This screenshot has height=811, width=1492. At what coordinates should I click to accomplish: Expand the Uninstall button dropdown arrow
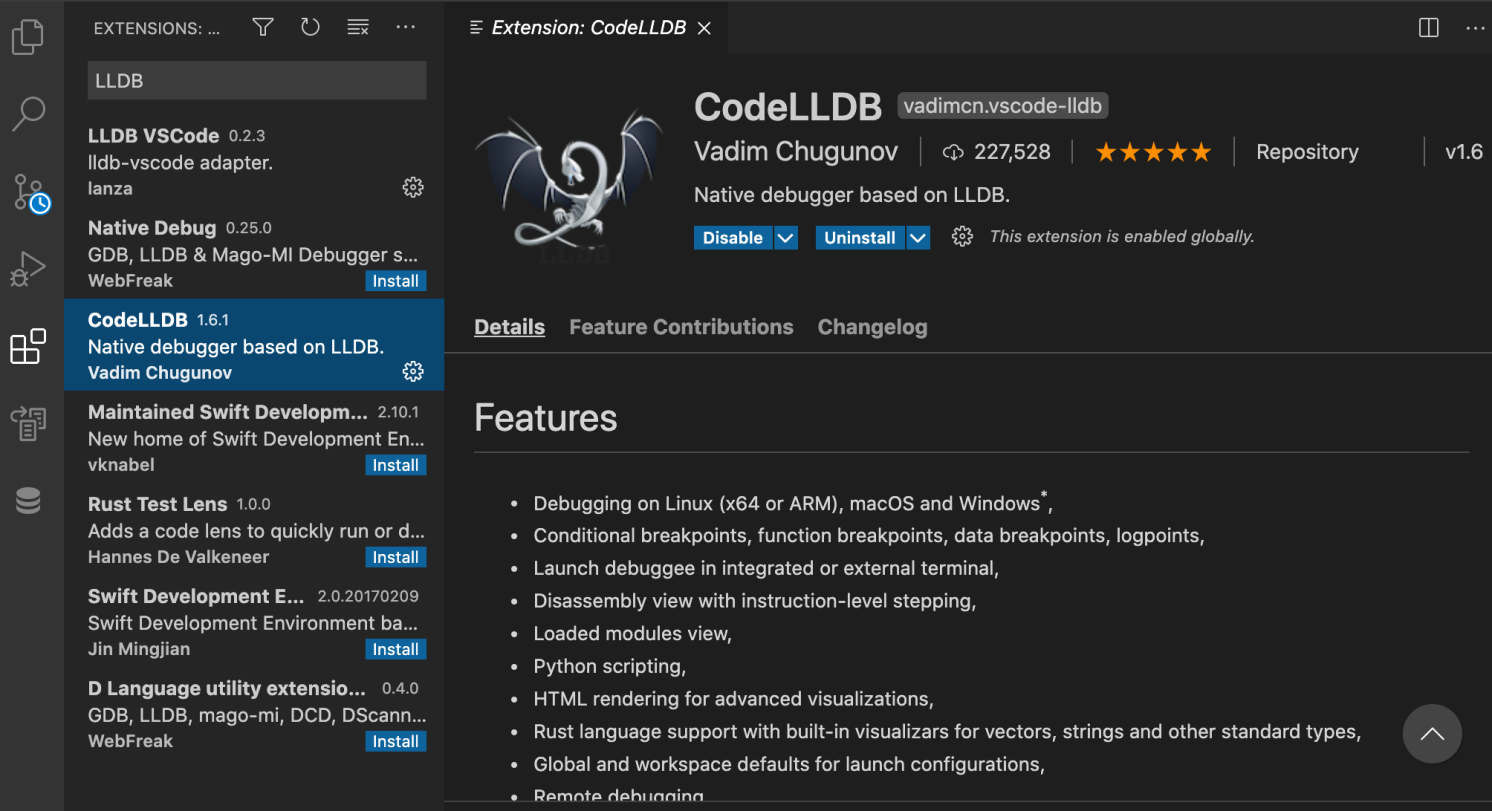[x=918, y=238]
